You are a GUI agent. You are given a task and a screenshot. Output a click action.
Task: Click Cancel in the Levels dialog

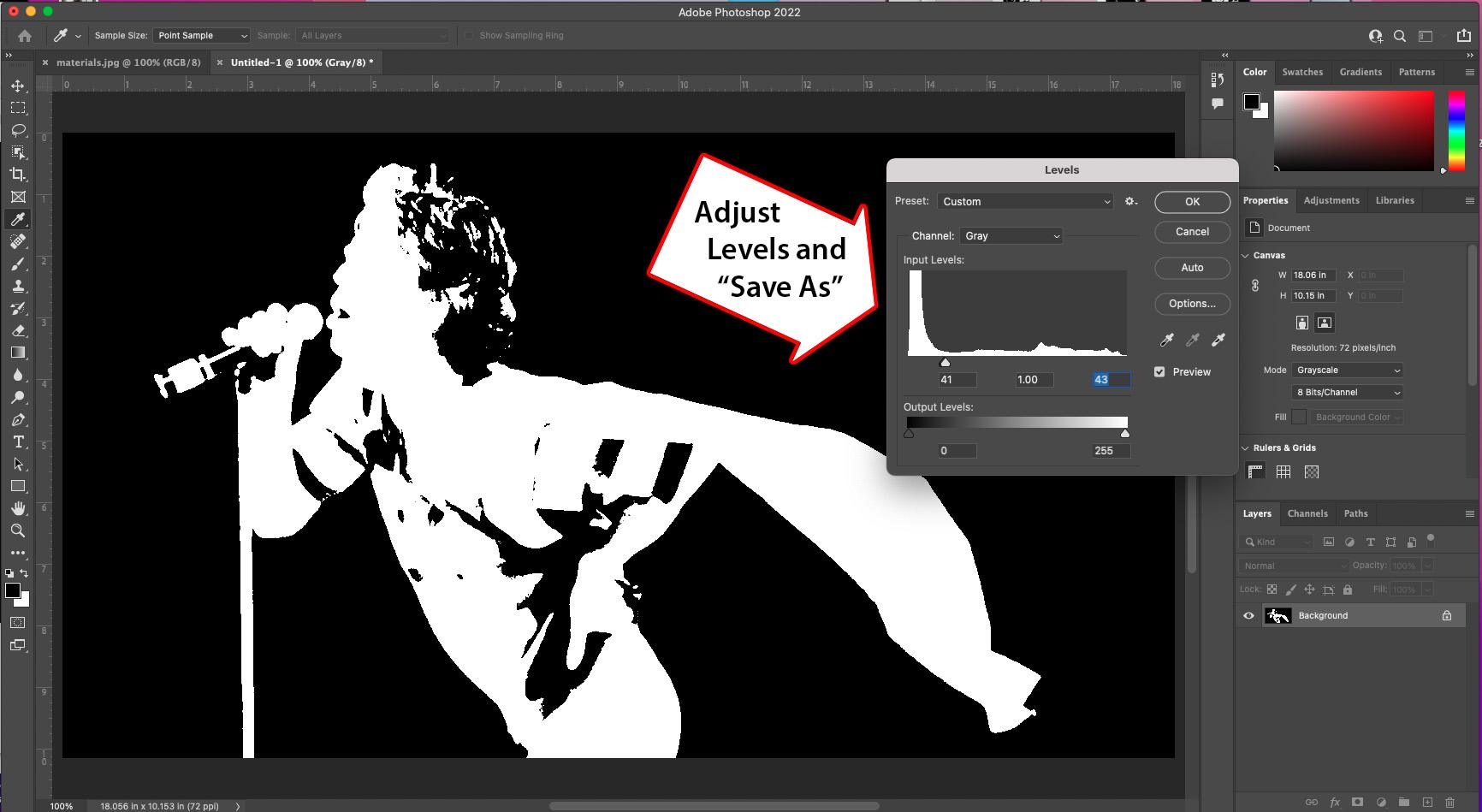(x=1193, y=232)
